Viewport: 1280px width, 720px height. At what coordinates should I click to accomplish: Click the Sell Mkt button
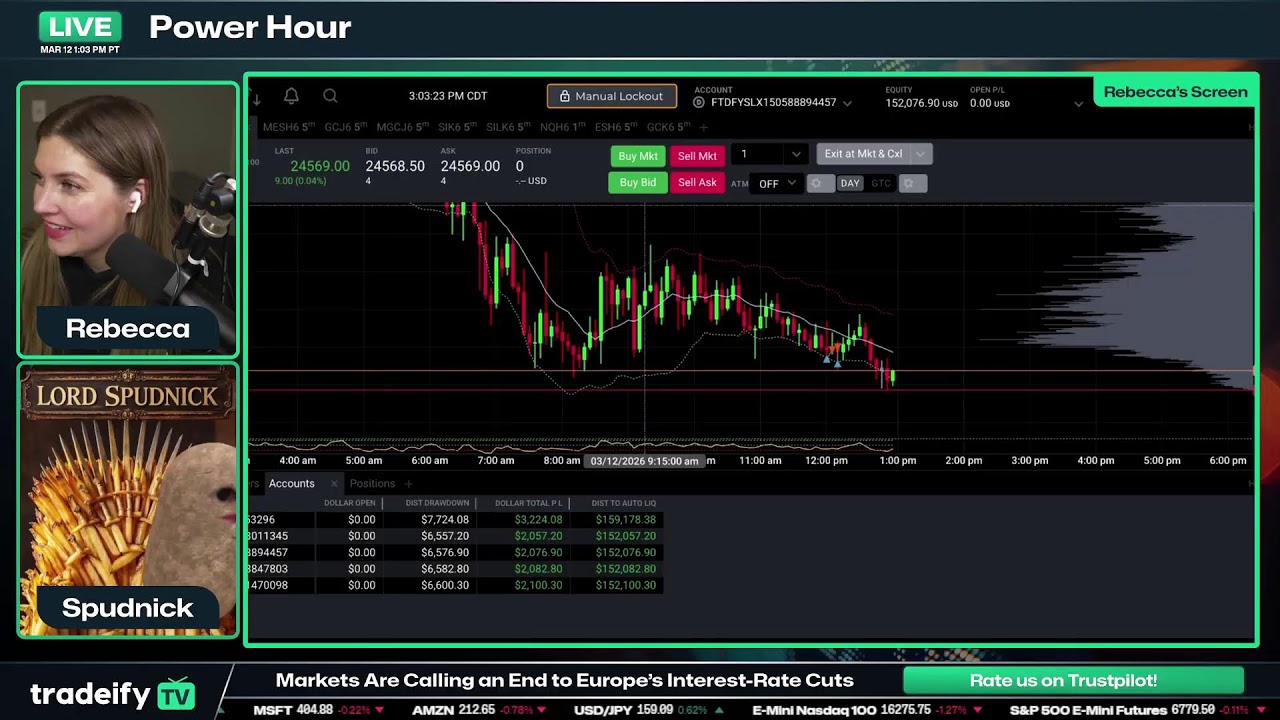pos(697,156)
